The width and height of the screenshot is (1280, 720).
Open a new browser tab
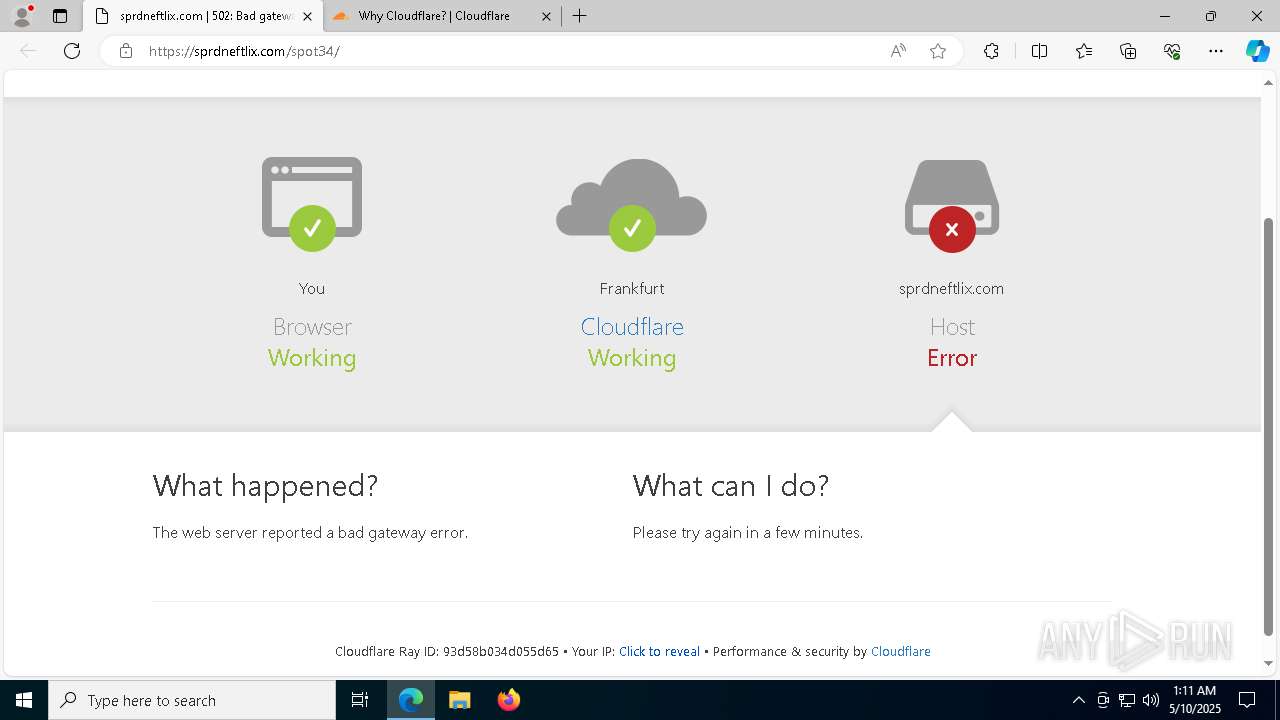coord(579,16)
